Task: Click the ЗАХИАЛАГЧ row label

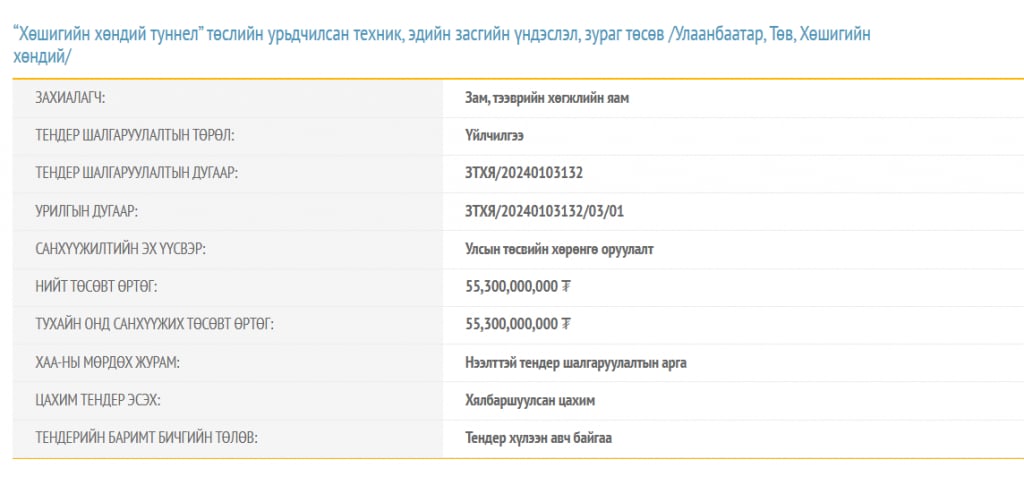Action: [x=70, y=98]
